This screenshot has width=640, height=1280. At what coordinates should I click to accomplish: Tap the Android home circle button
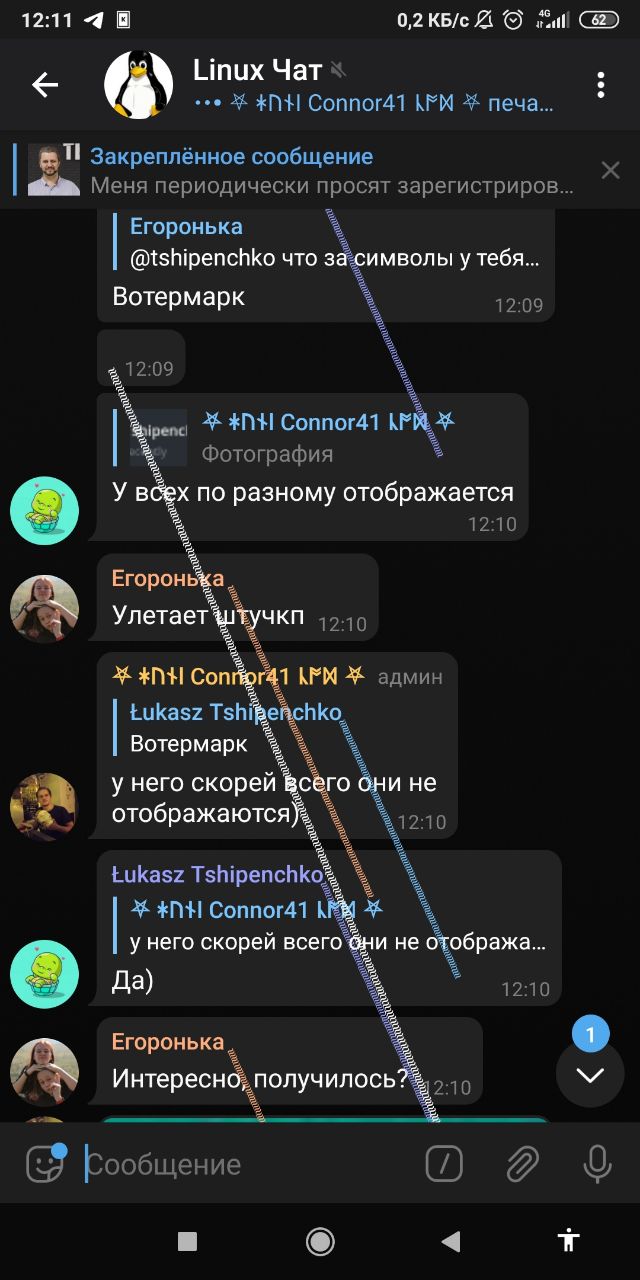(x=320, y=1242)
